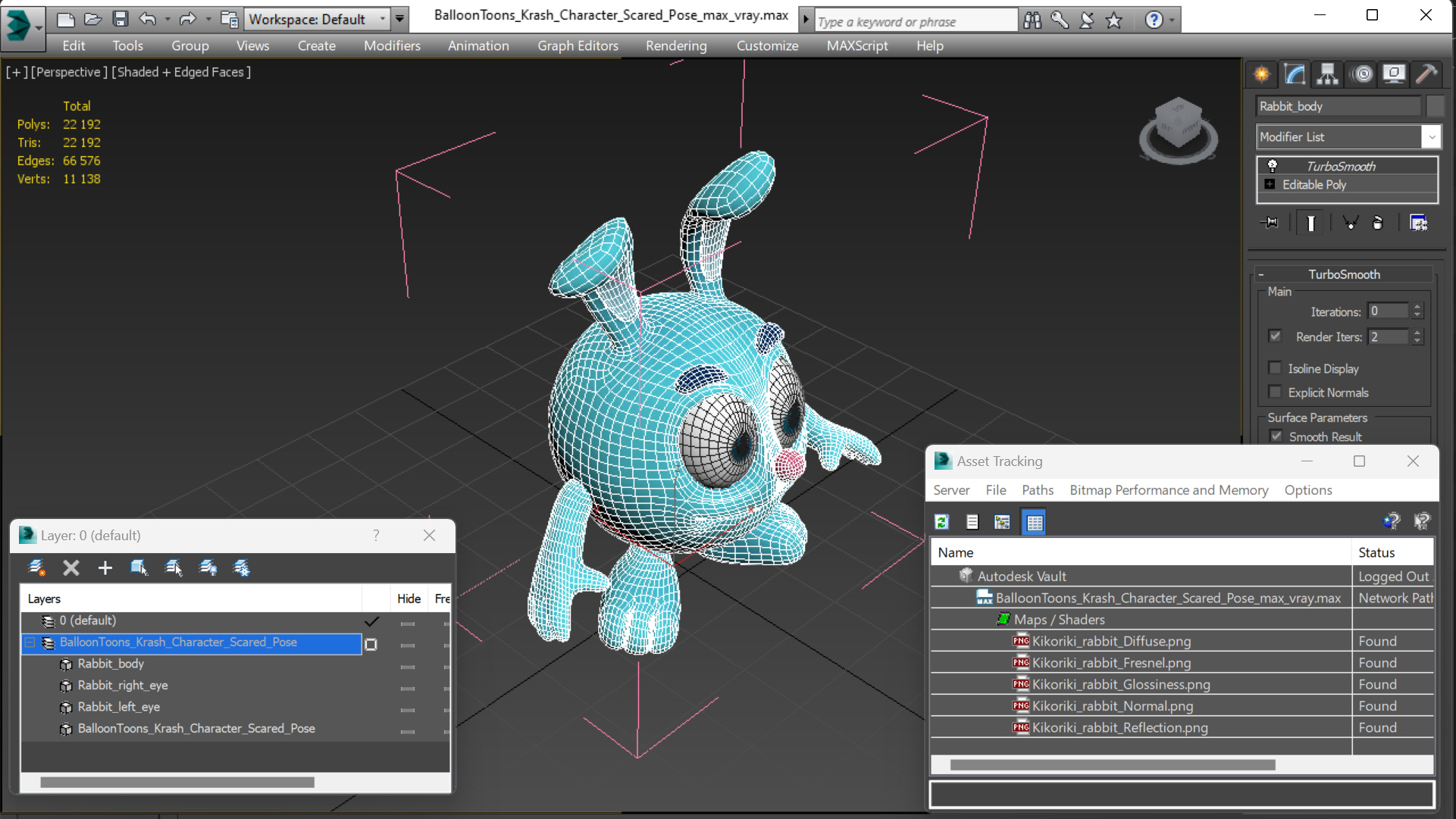Toggle TurboSmooth modifier lightbulb on/off
This screenshot has height=819, width=1456.
coord(1273,166)
